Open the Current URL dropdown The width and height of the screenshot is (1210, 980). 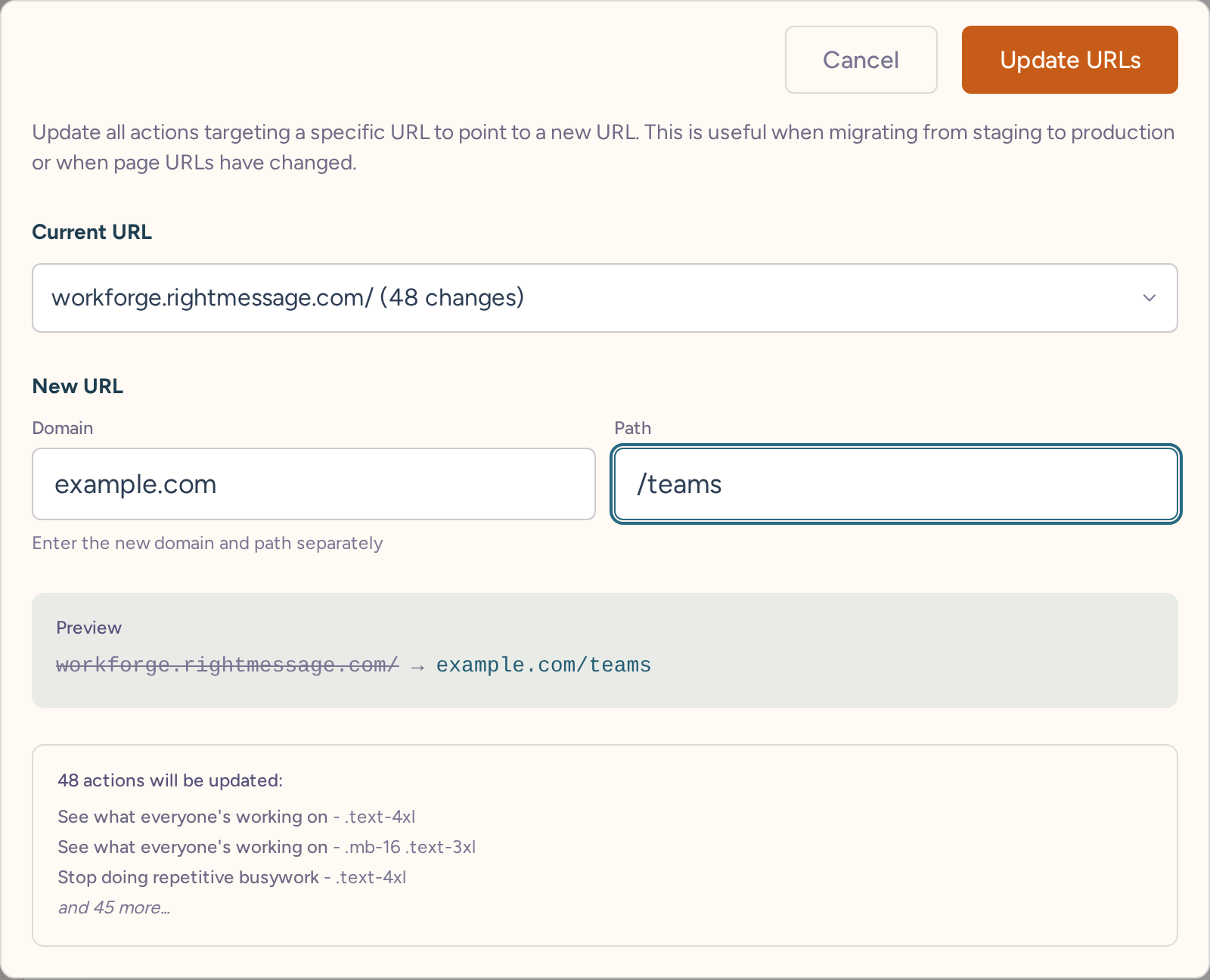pyautogui.click(x=605, y=298)
